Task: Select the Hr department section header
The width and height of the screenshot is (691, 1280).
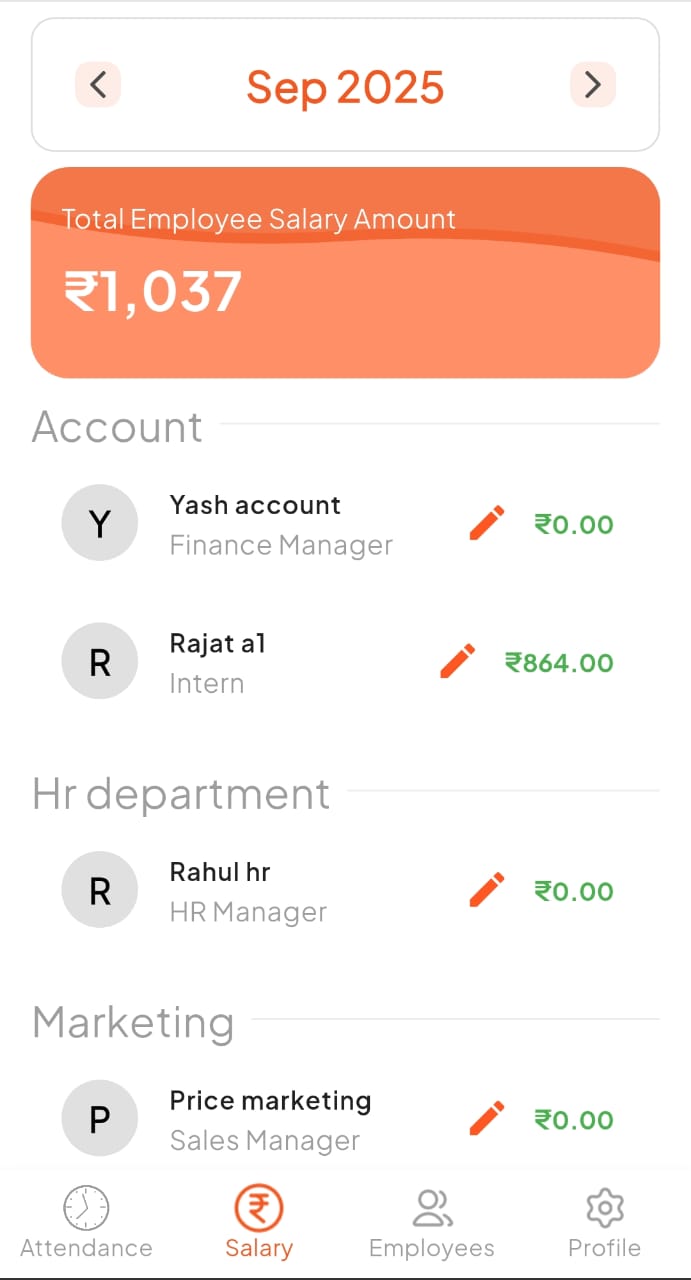Action: (181, 794)
